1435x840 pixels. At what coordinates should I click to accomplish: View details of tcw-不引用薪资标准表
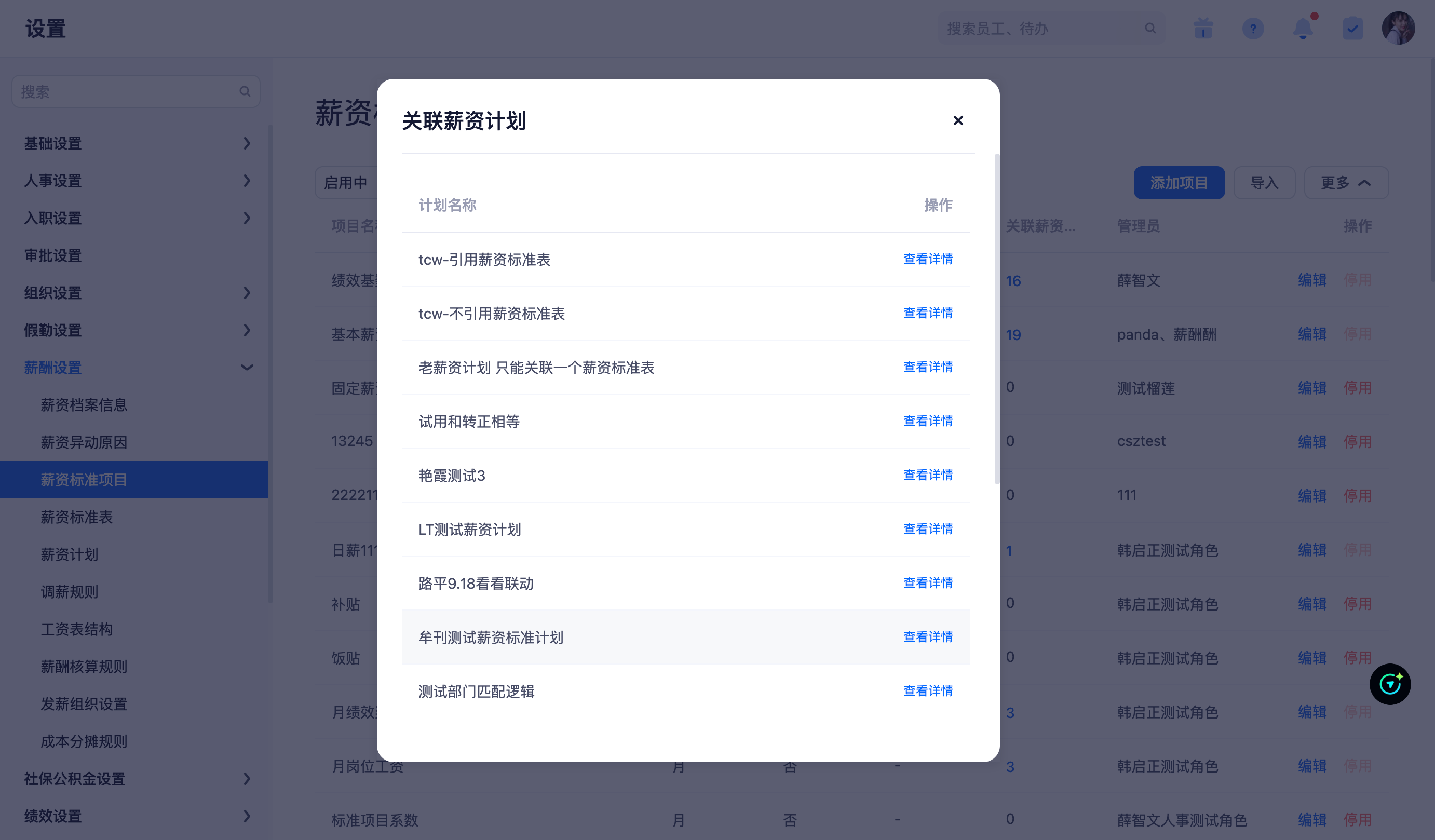928,313
